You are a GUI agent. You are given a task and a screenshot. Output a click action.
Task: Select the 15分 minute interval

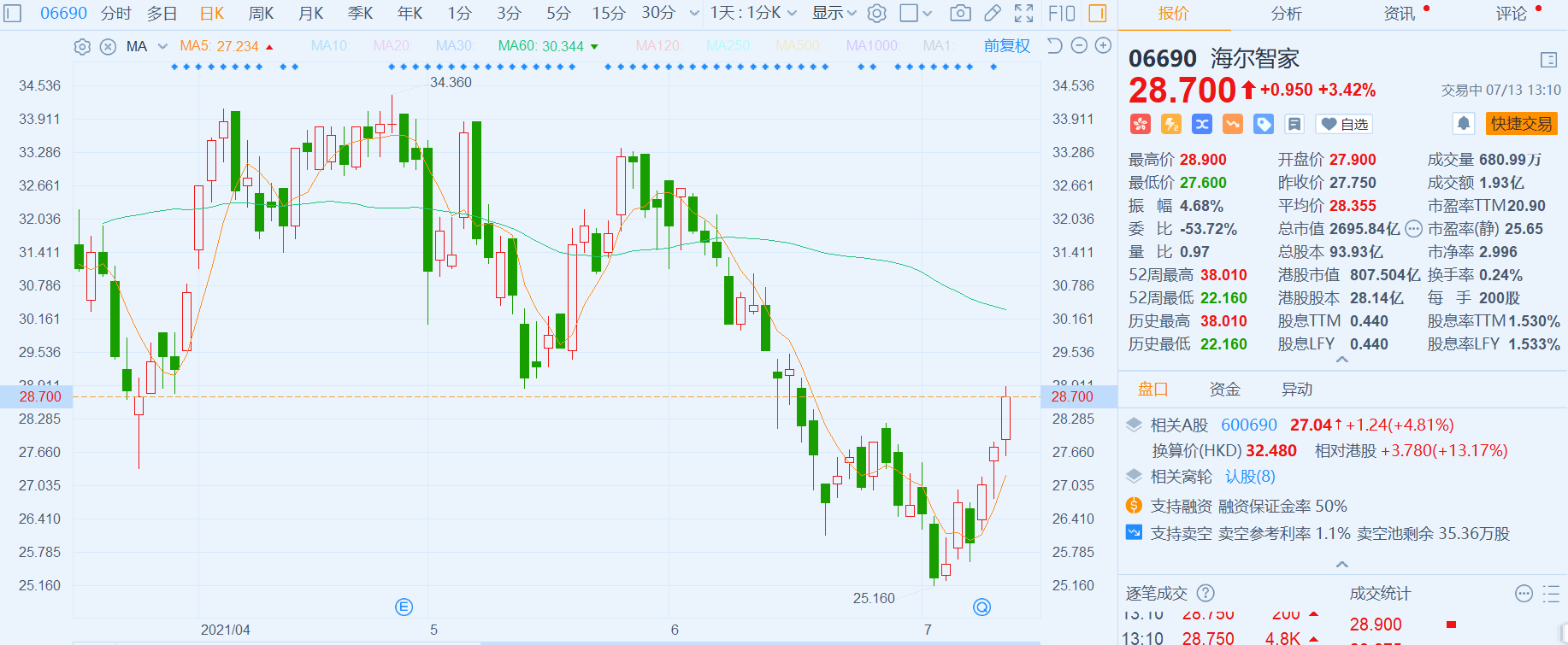click(609, 13)
